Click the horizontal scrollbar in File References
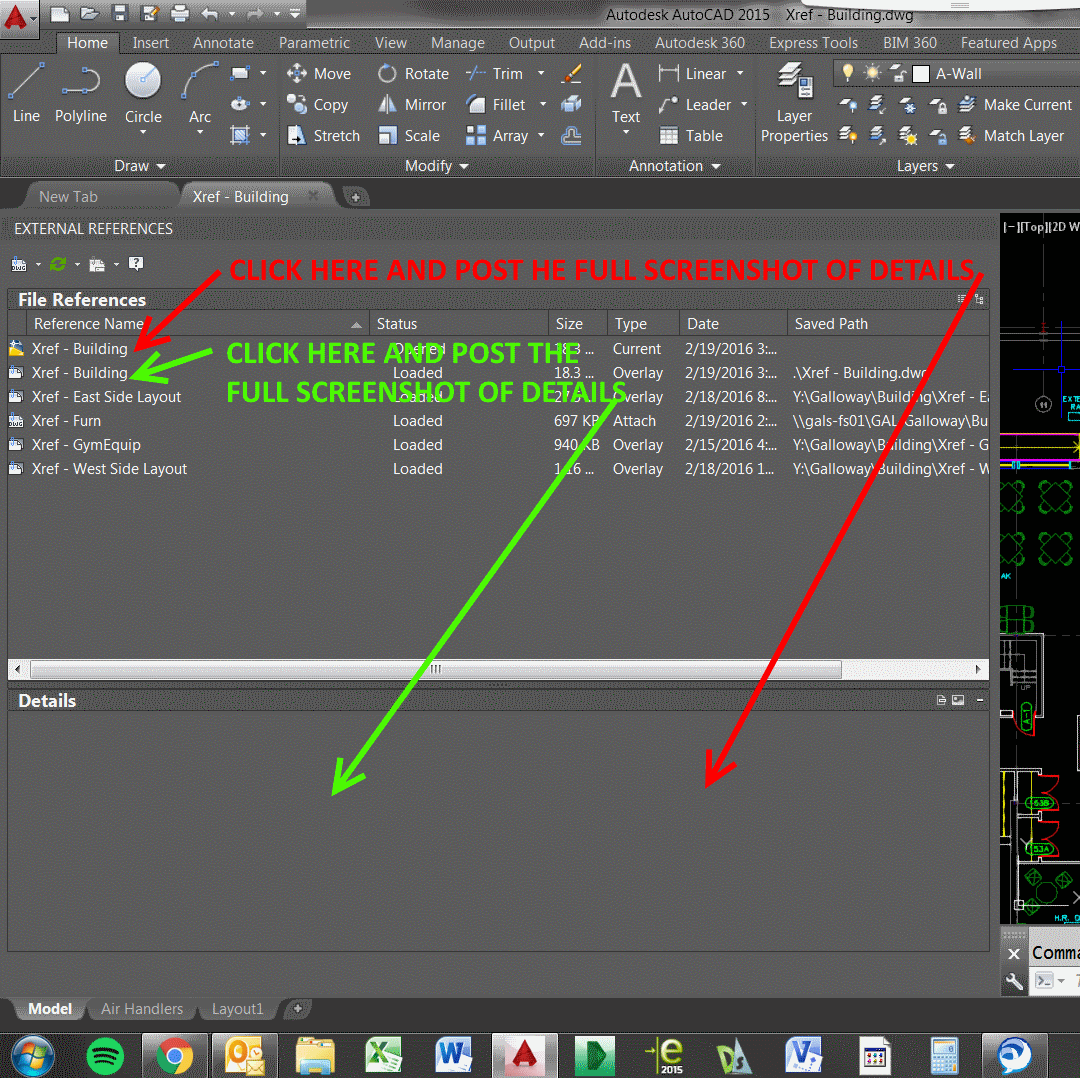 (x=435, y=669)
